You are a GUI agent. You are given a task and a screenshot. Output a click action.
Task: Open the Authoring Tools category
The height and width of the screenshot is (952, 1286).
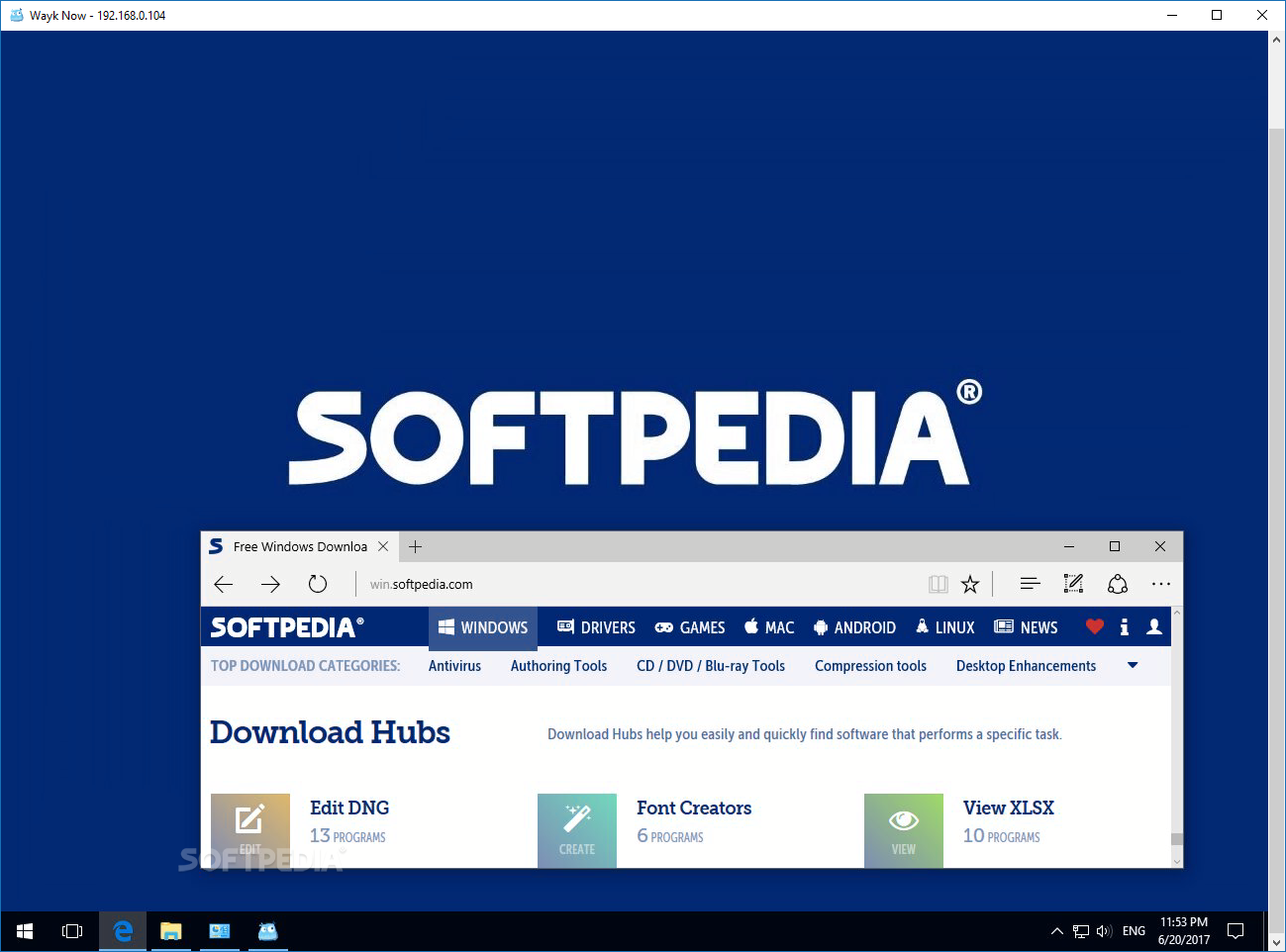[x=558, y=666]
